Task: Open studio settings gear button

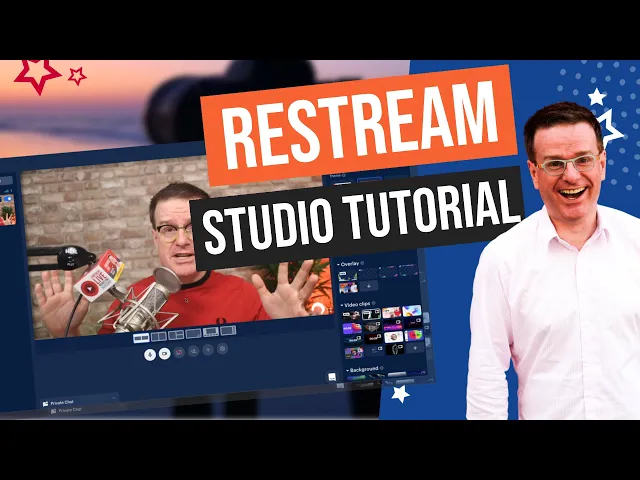Action: click(222, 349)
